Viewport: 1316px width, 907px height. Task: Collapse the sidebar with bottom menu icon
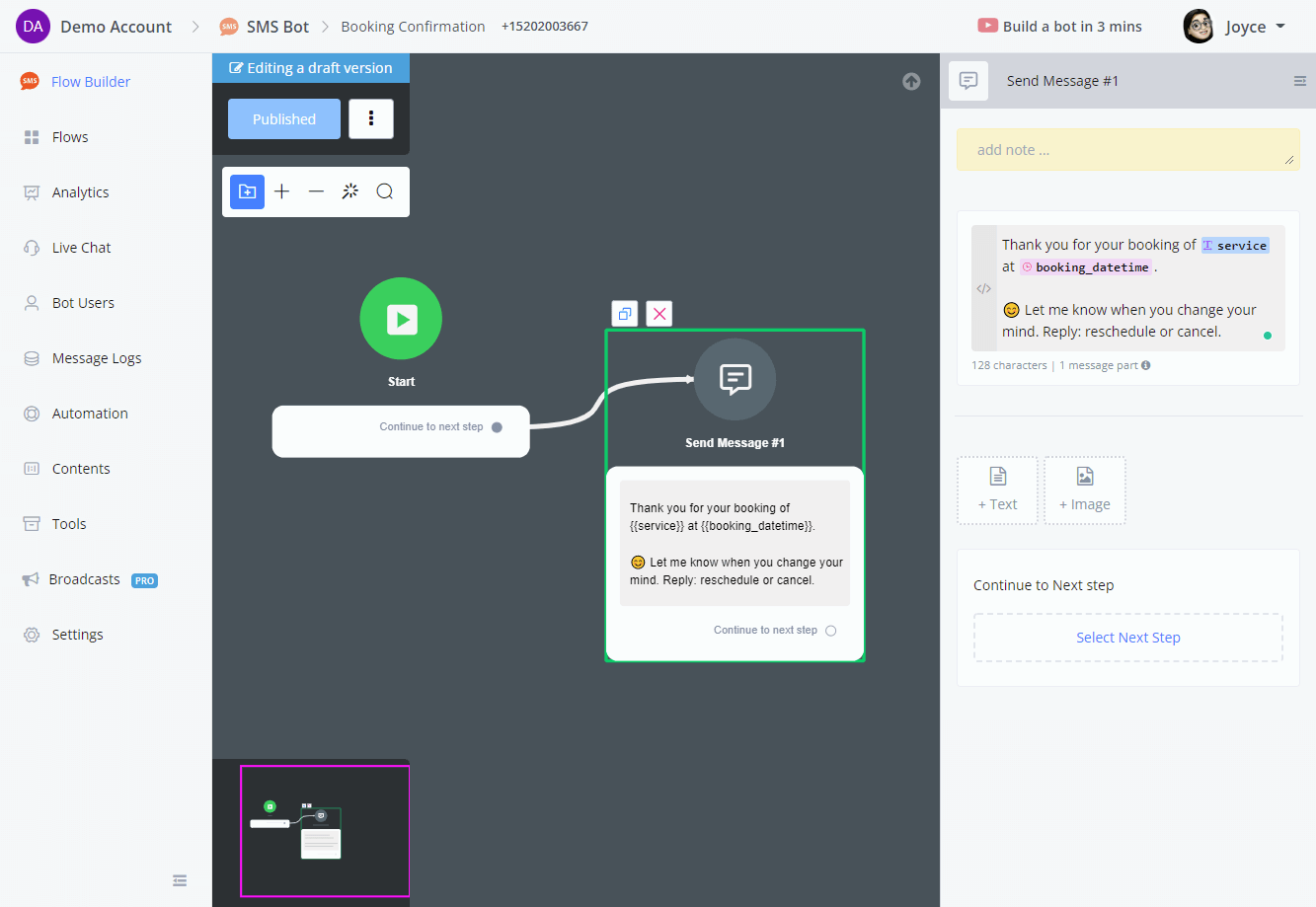[180, 880]
